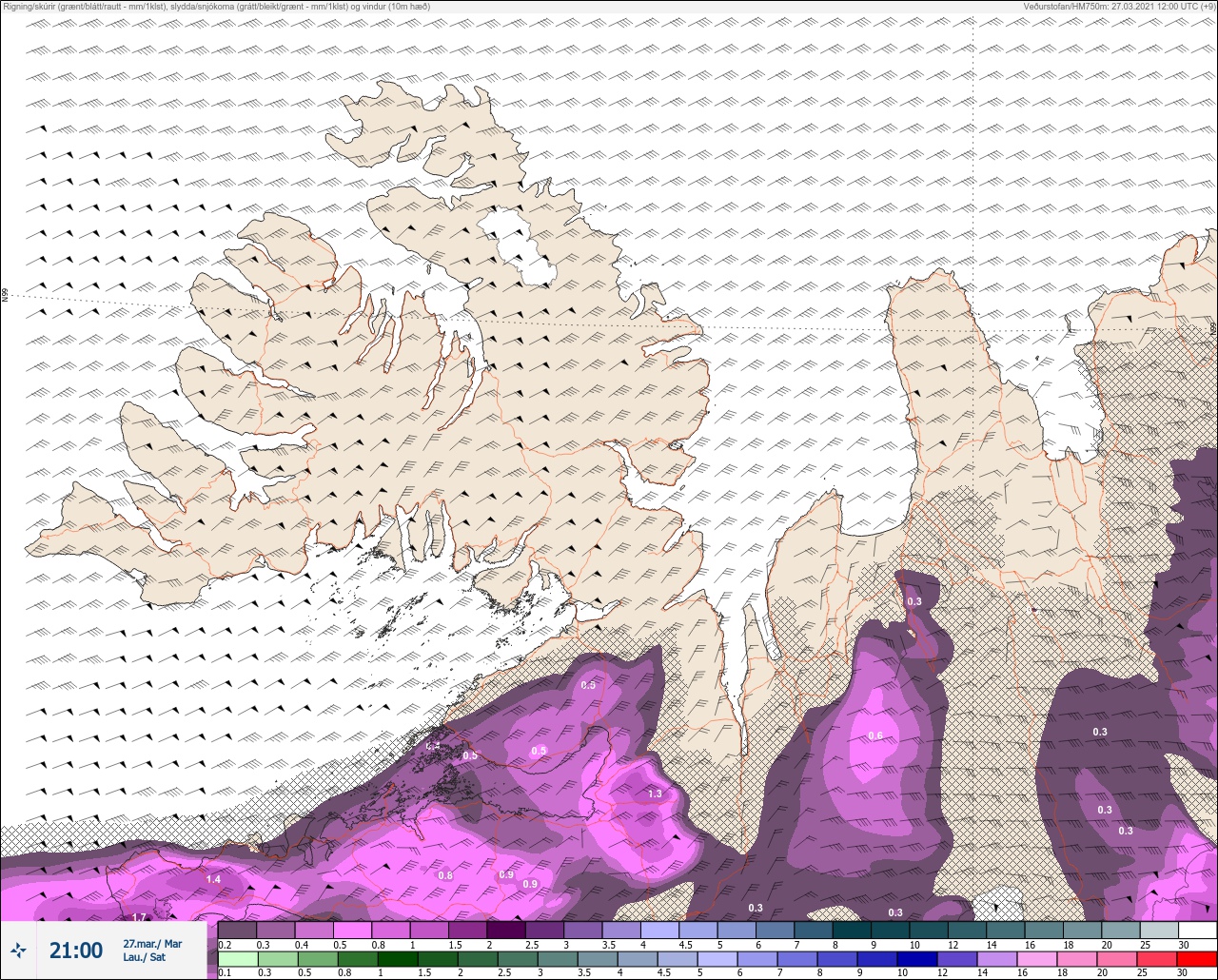Image resolution: width=1218 pixels, height=980 pixels.
Task: Click the N99 latitude label at left edge
Action: pyautogui.click(x=5, y=296)
